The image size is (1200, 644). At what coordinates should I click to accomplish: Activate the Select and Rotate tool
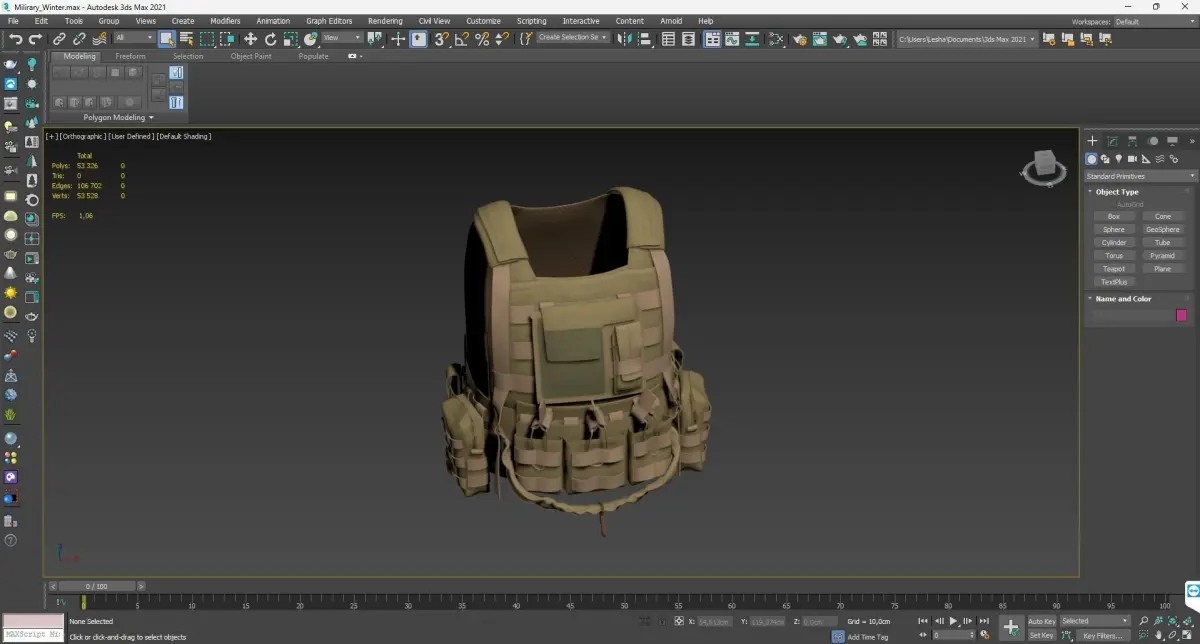[270, 39]
